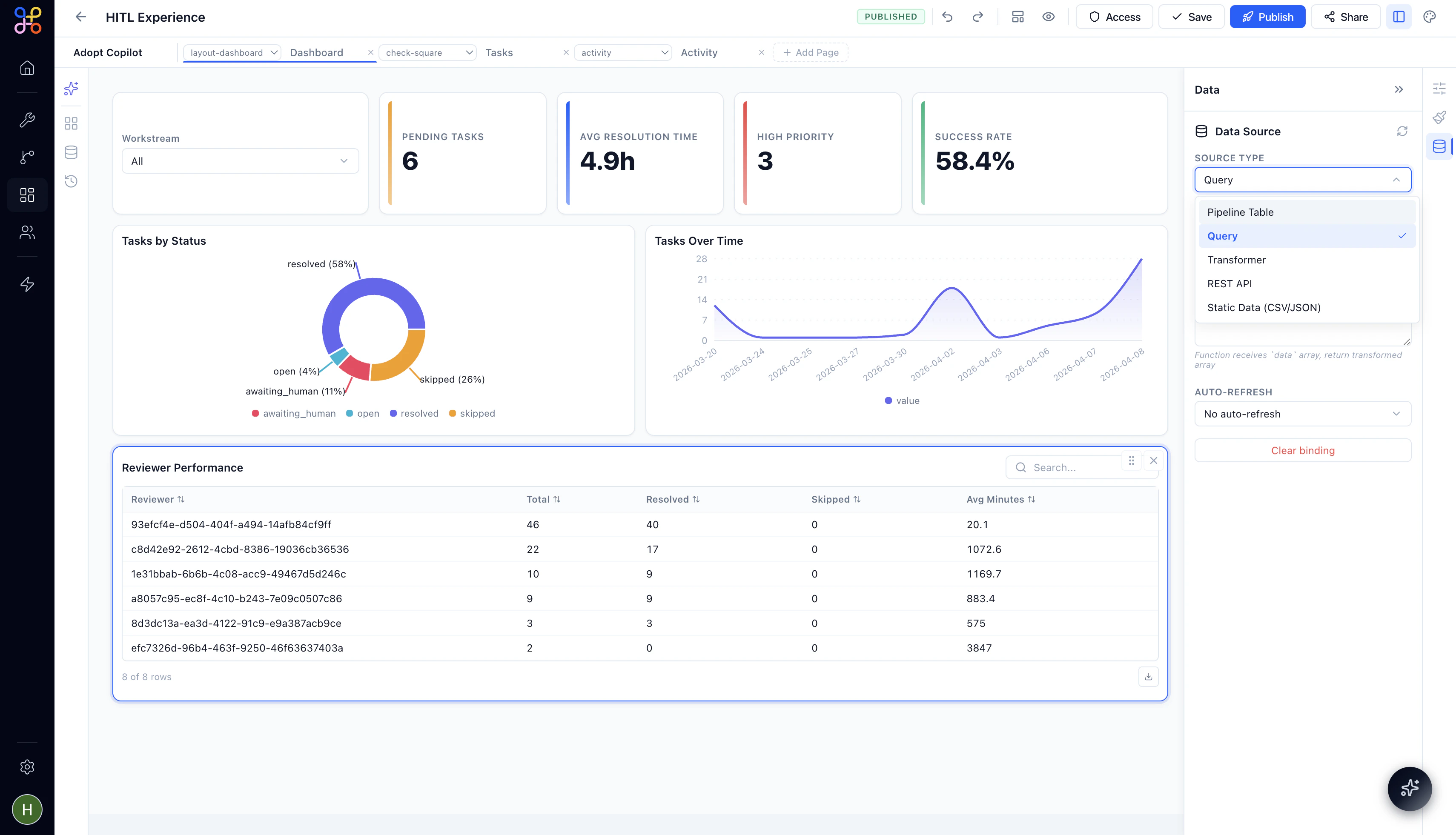This screenshot has width=1456, height=835.
Task: Click the undo arrow icon
Action: click(947, 17)
